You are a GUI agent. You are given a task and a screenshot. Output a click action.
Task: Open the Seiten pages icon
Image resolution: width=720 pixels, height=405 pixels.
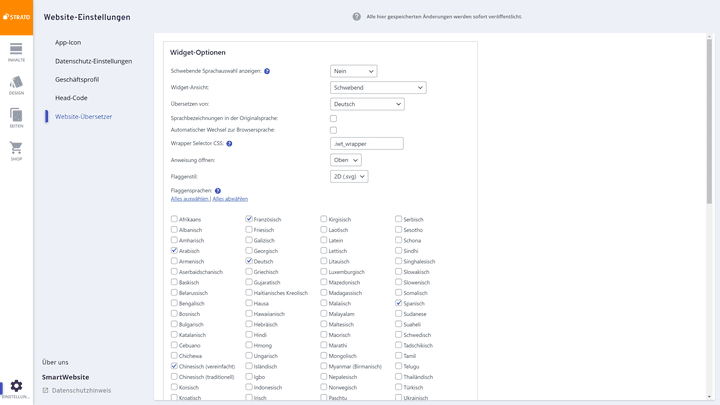click(16, 118)
